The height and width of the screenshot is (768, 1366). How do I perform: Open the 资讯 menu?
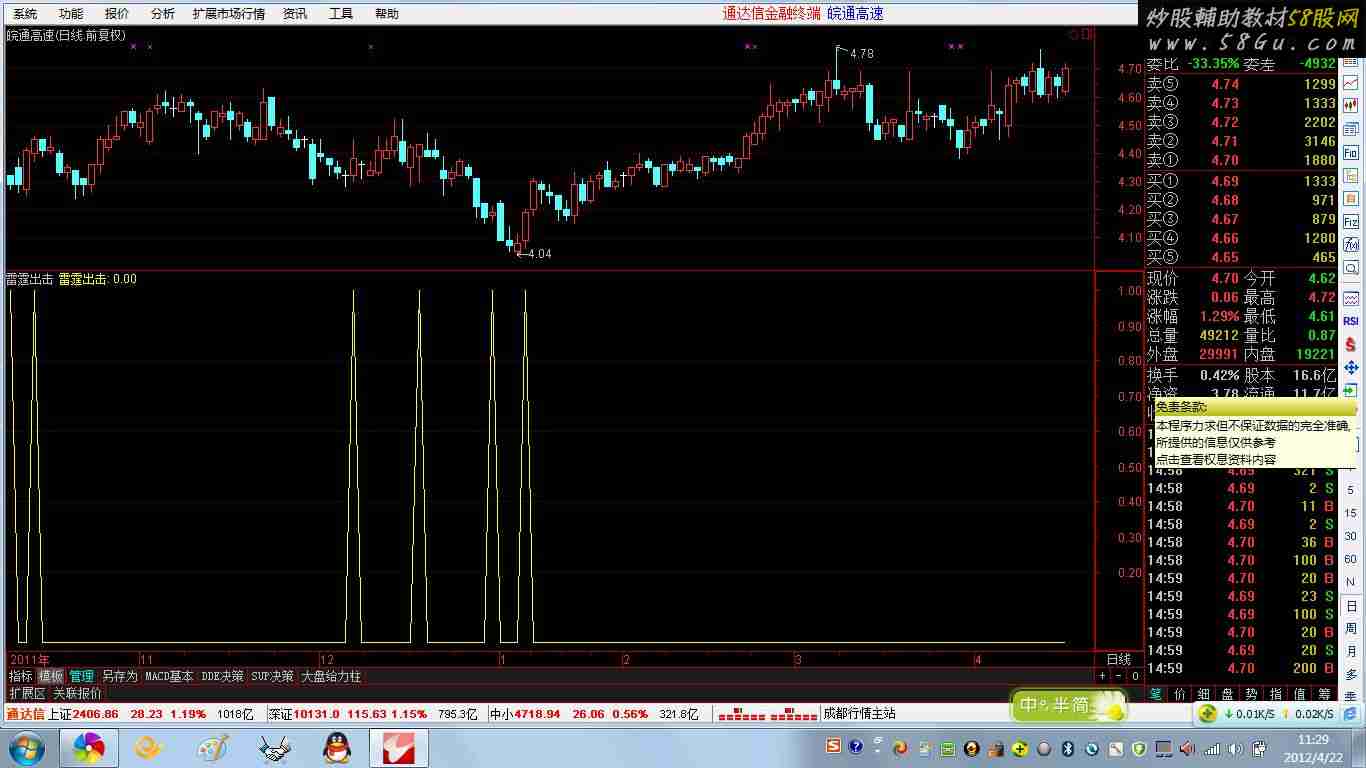click(295, 14)
